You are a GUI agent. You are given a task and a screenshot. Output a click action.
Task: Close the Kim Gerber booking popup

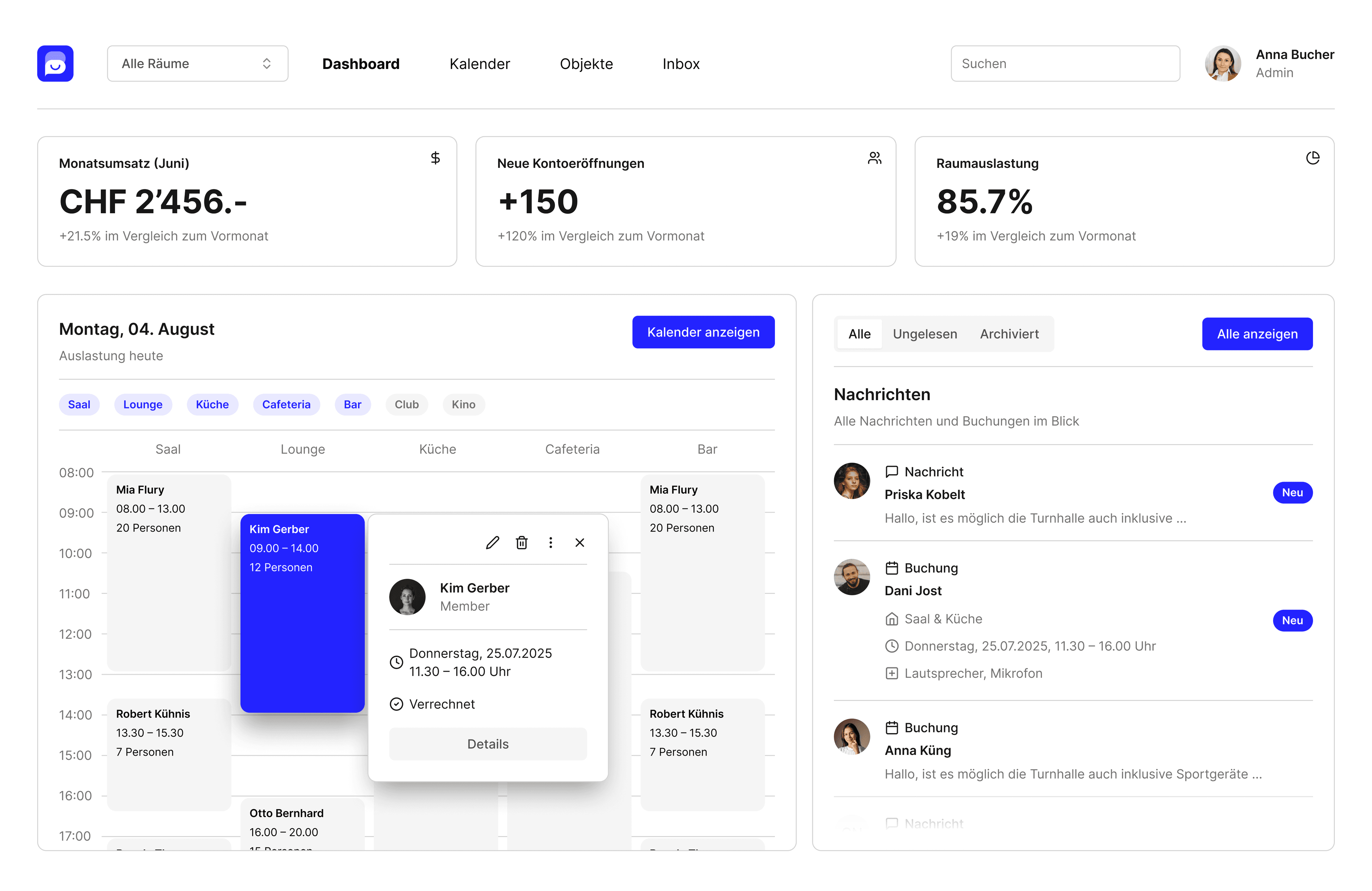pyautogui.click(x=580, y=542)
